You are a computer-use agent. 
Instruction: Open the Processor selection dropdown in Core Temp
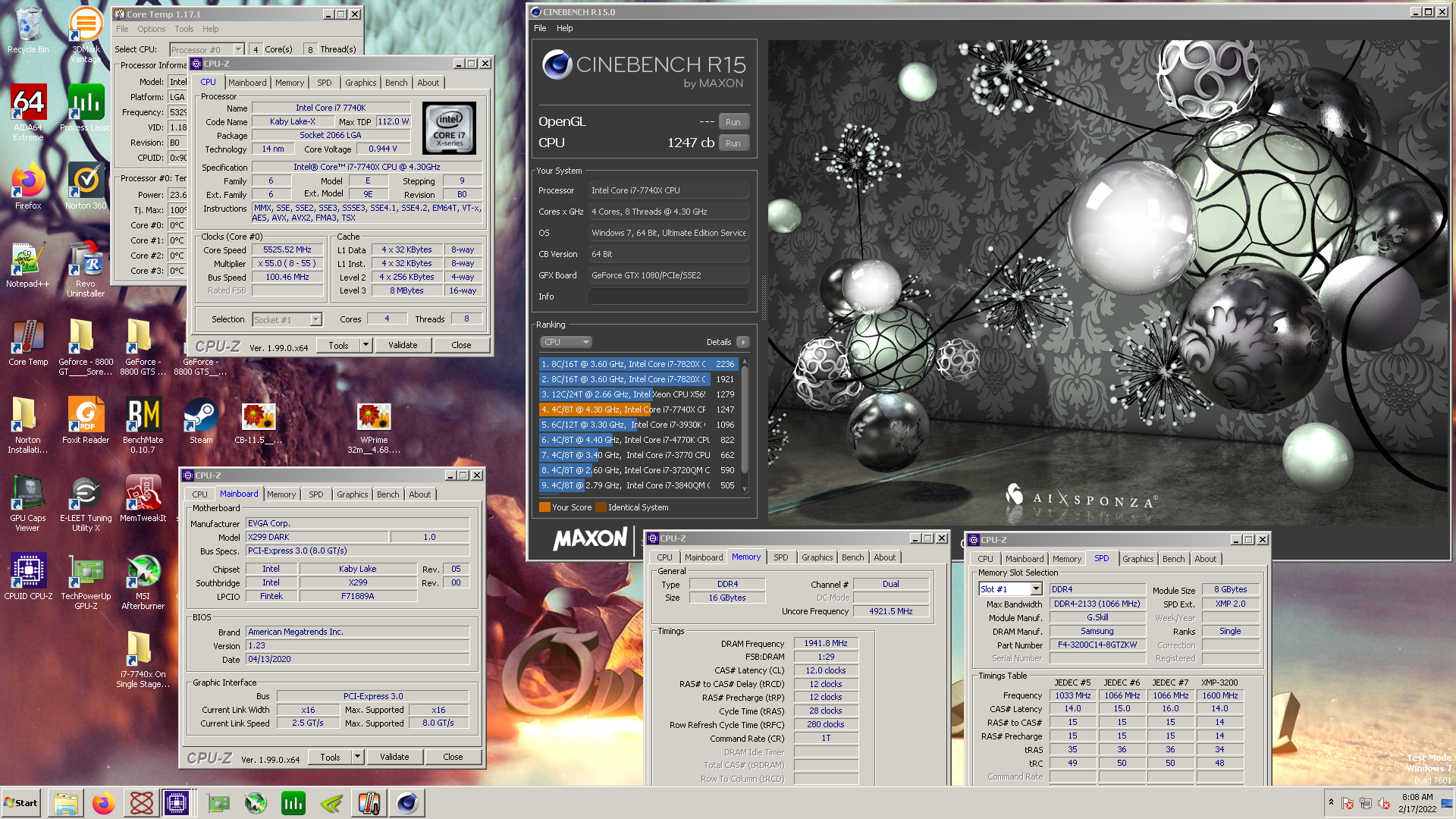tap(238, 49)
